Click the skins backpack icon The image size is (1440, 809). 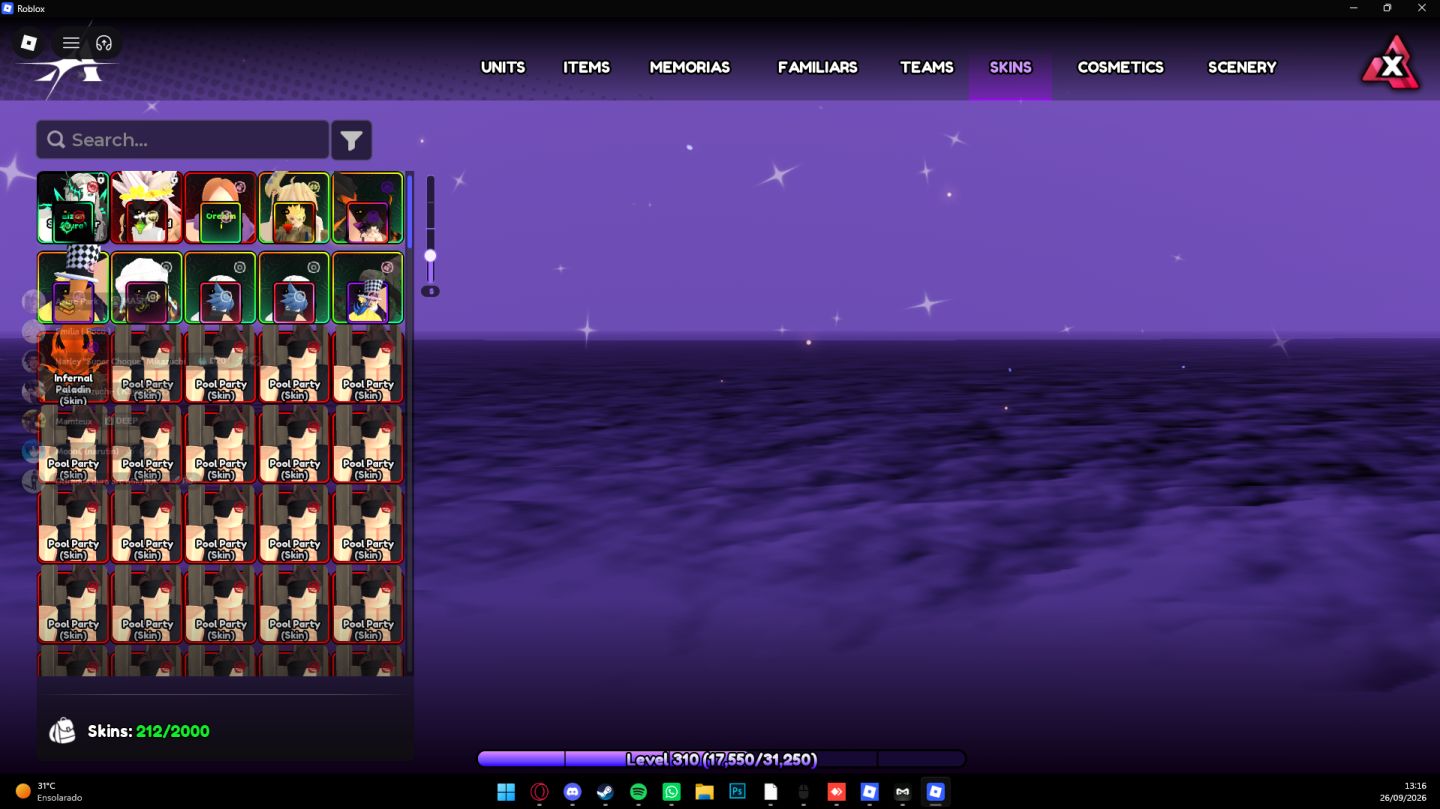62,731
